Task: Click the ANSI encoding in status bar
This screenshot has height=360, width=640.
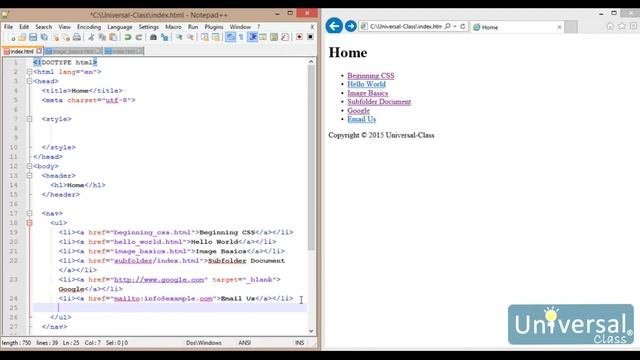Action: [244, 343]
